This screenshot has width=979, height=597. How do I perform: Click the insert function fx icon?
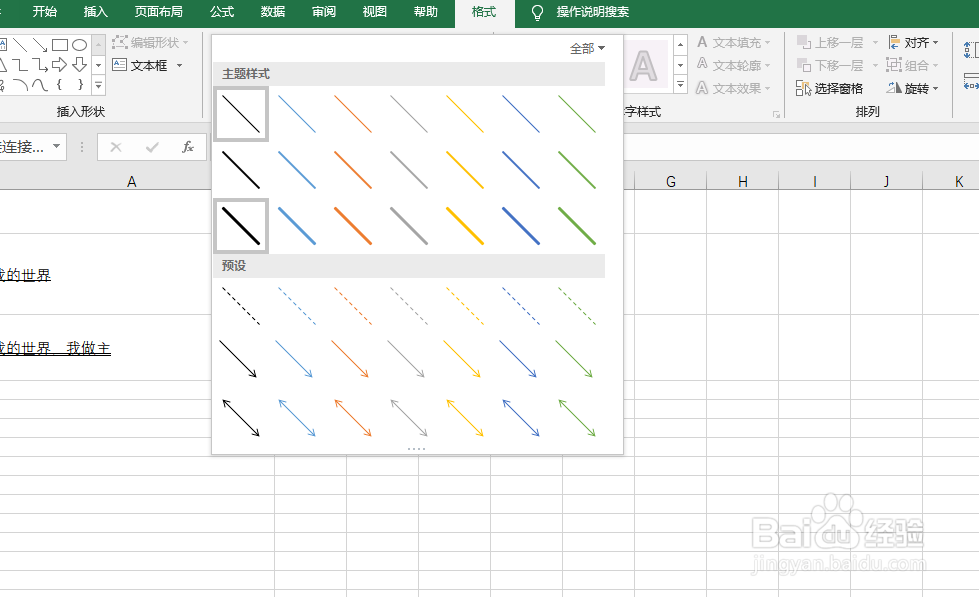(x=187, y=147)
